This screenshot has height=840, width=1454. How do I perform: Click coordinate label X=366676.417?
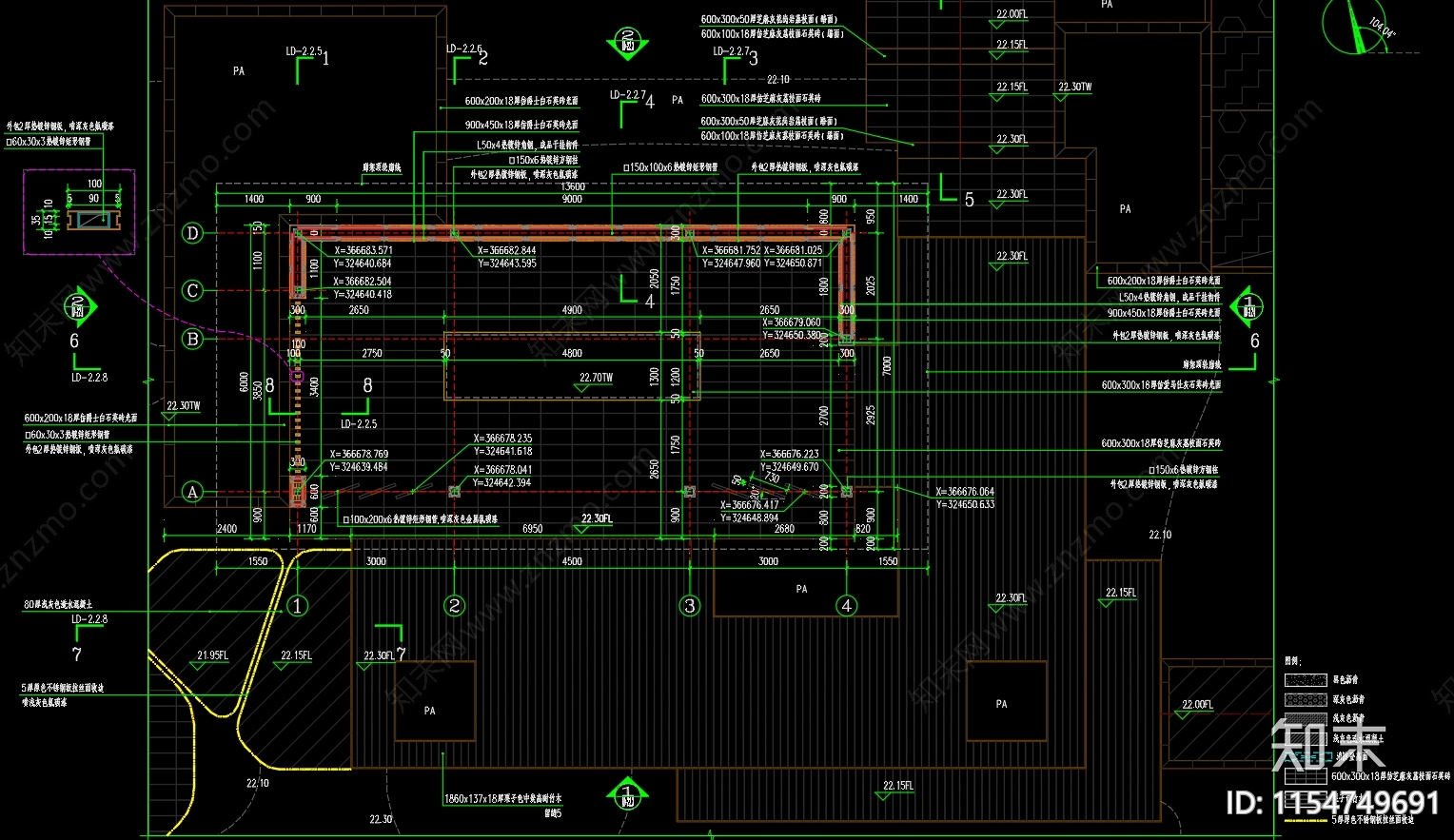pyautogui.click(x=750, y=505)
